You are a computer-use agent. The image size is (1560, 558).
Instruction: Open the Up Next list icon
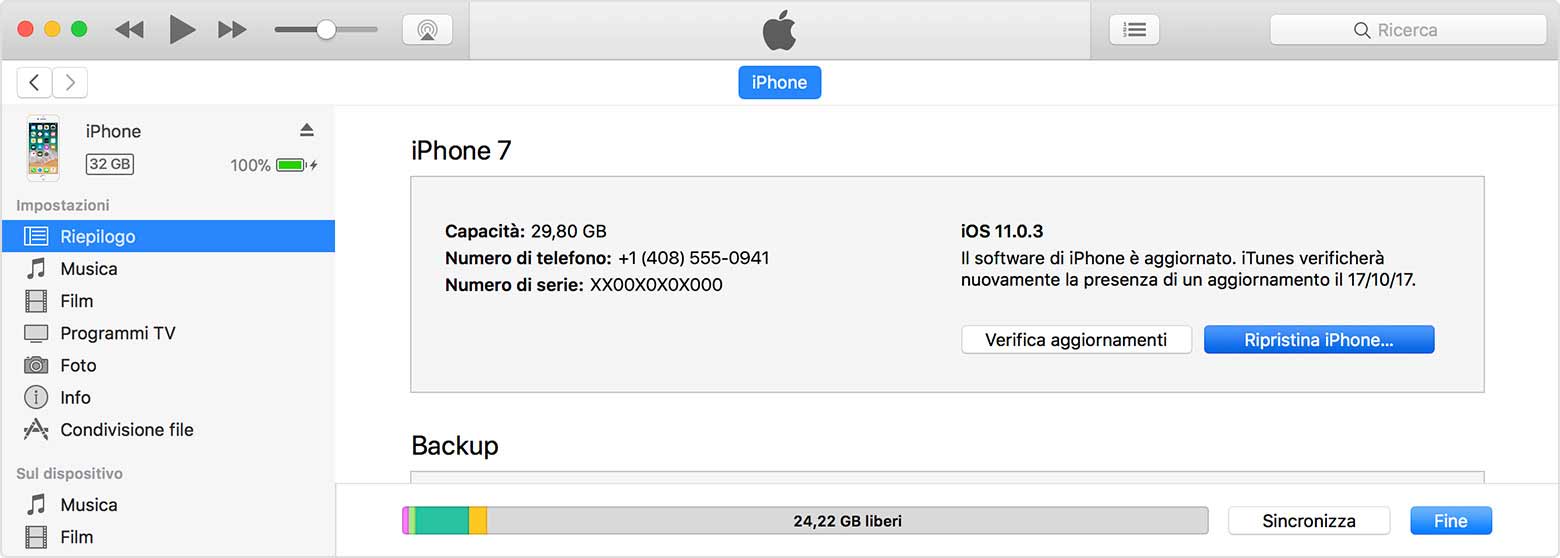pyautogui.click(x=1134, y=30)
